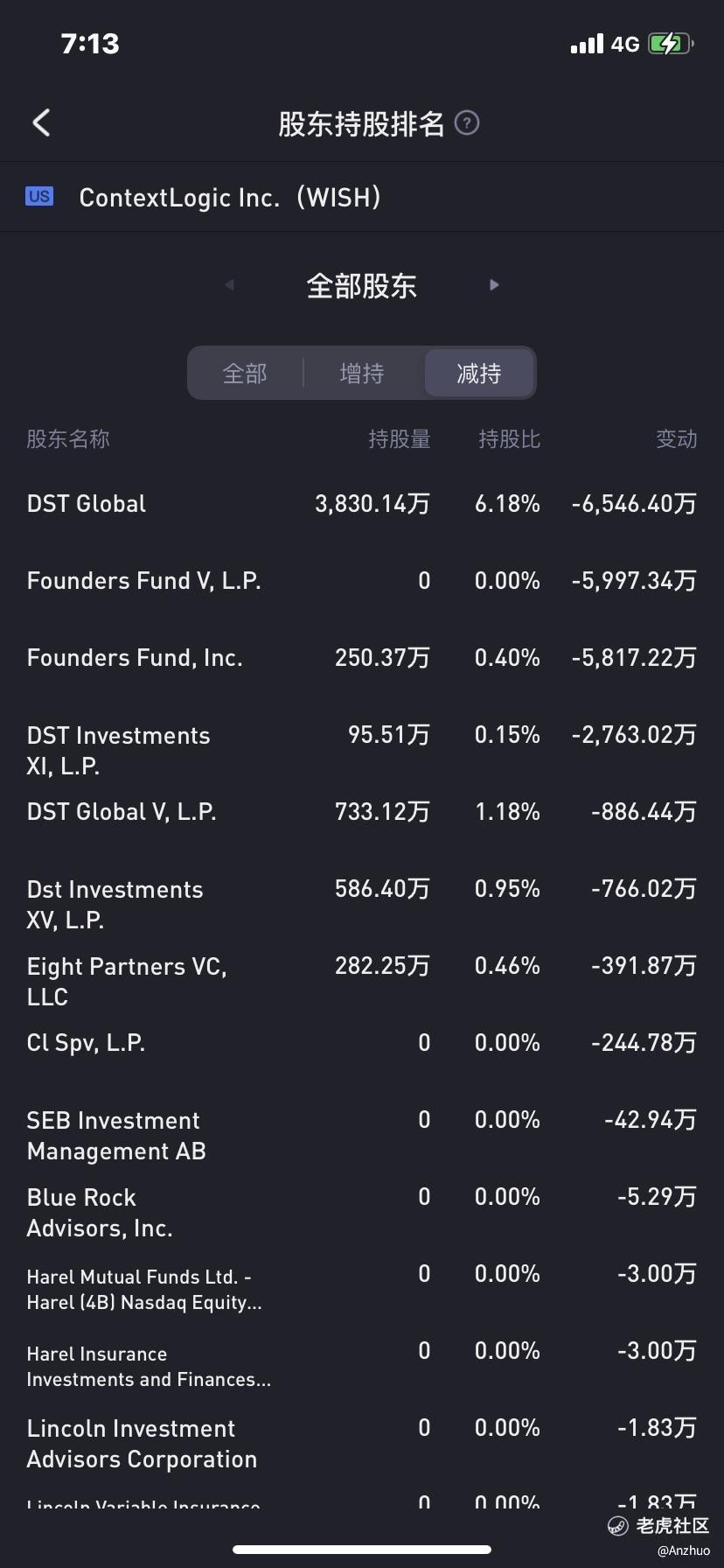Sort by 持股比 column header
The height and width of the screenshot is (1568, 724).
(x=509, y=439)
